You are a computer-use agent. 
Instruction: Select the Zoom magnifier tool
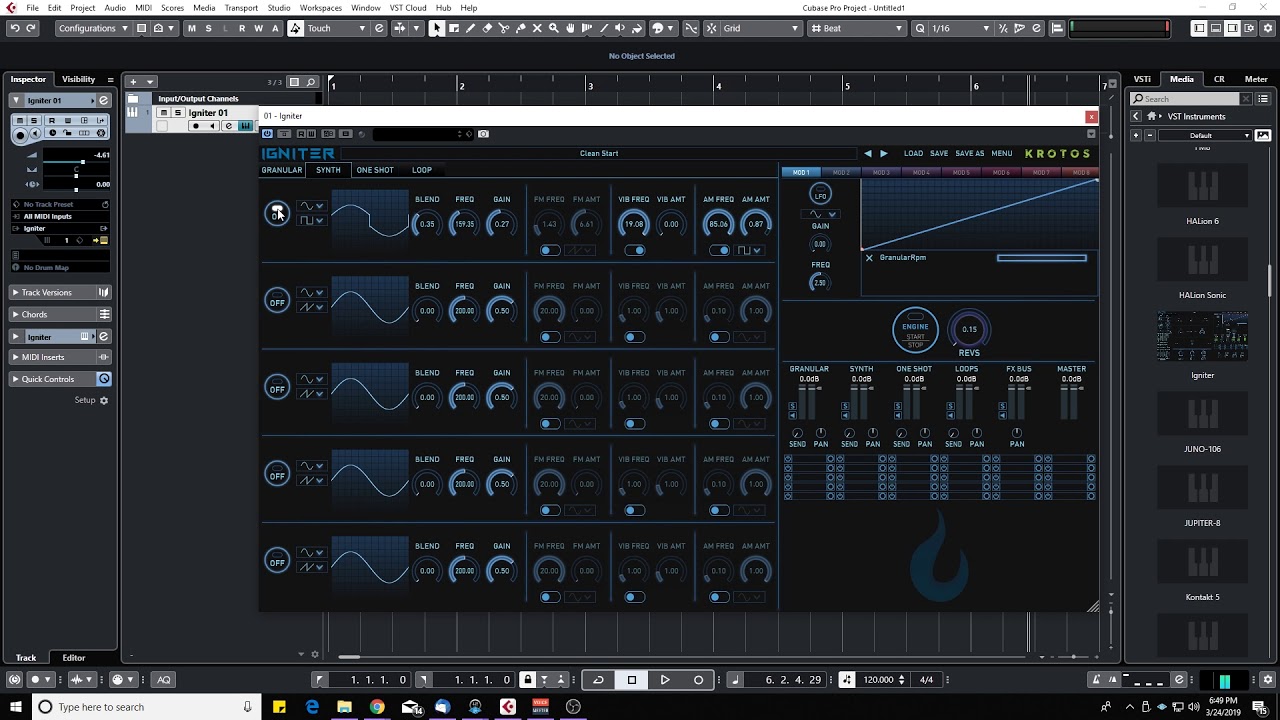(554, 28)
